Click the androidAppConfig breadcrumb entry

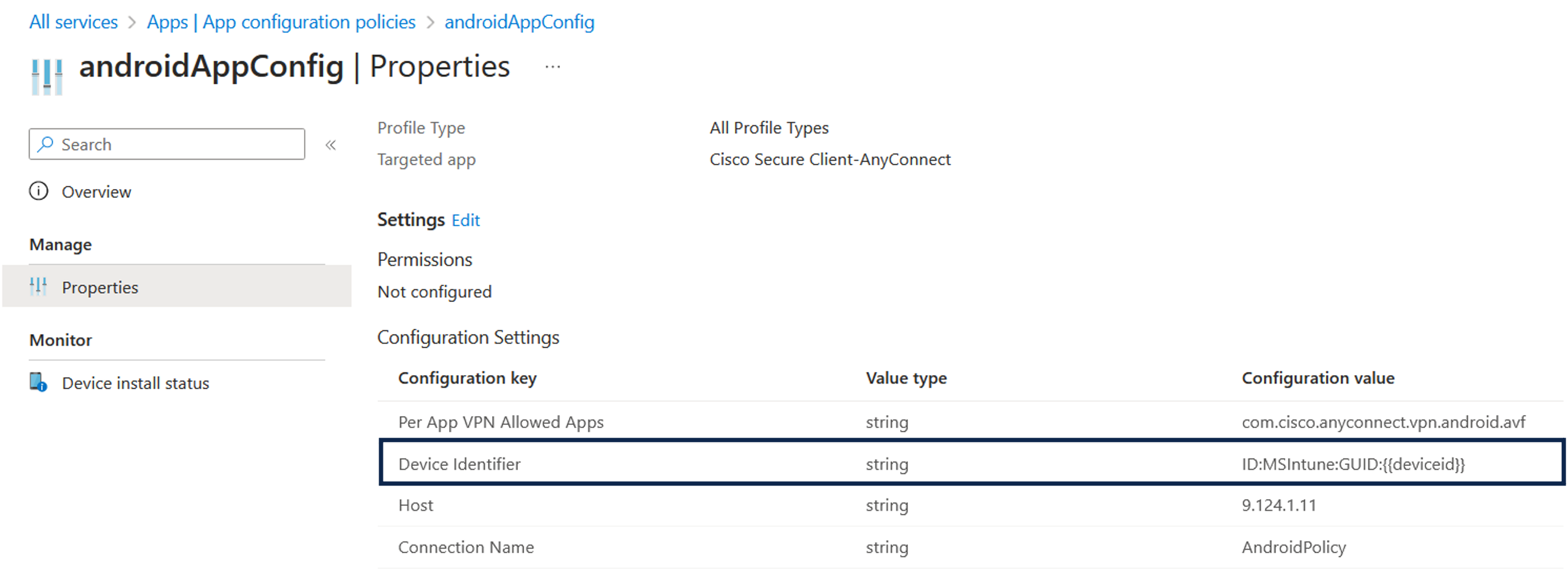click(519, 21)
